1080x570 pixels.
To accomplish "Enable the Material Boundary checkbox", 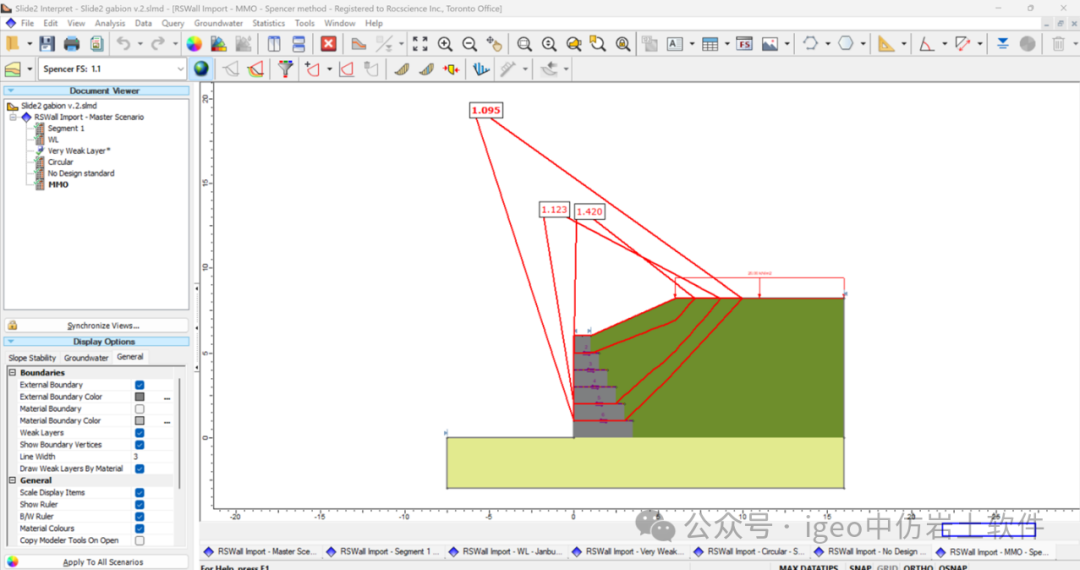I will click(139, 409).
